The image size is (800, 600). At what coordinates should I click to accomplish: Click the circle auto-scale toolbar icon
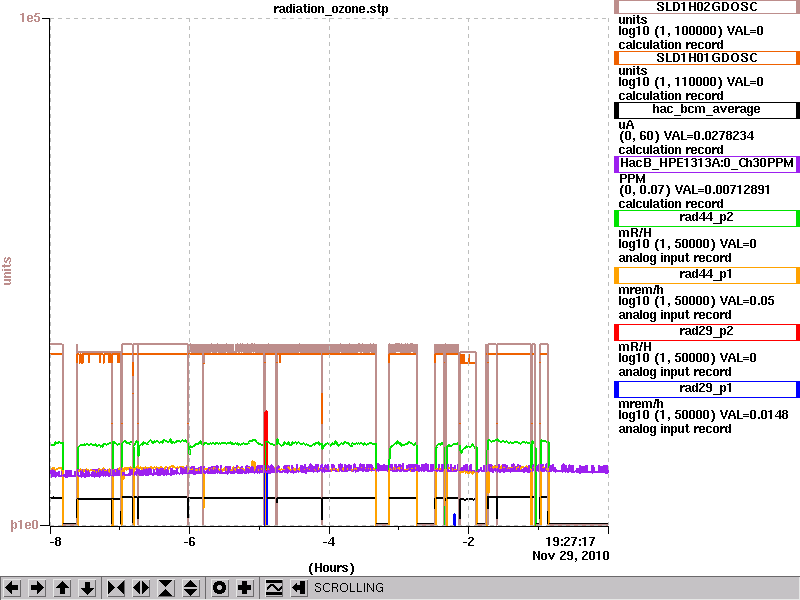[x=219, y=588]
